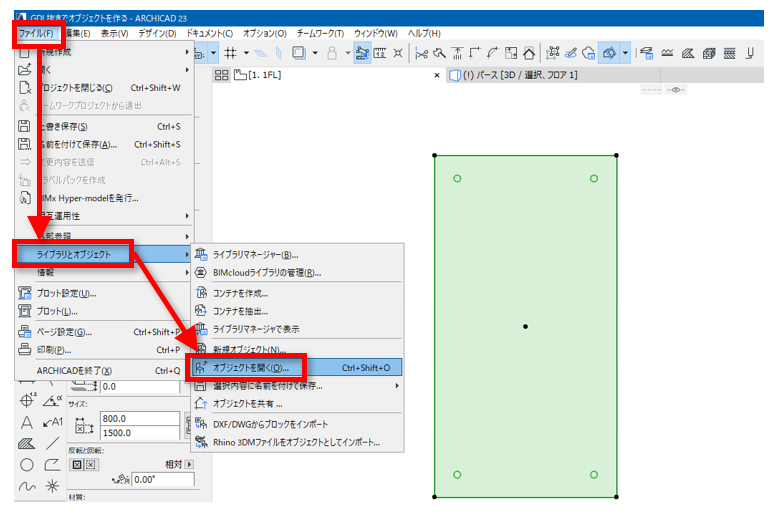Choose オブジェクトを共有... entry

coord(297,404)
